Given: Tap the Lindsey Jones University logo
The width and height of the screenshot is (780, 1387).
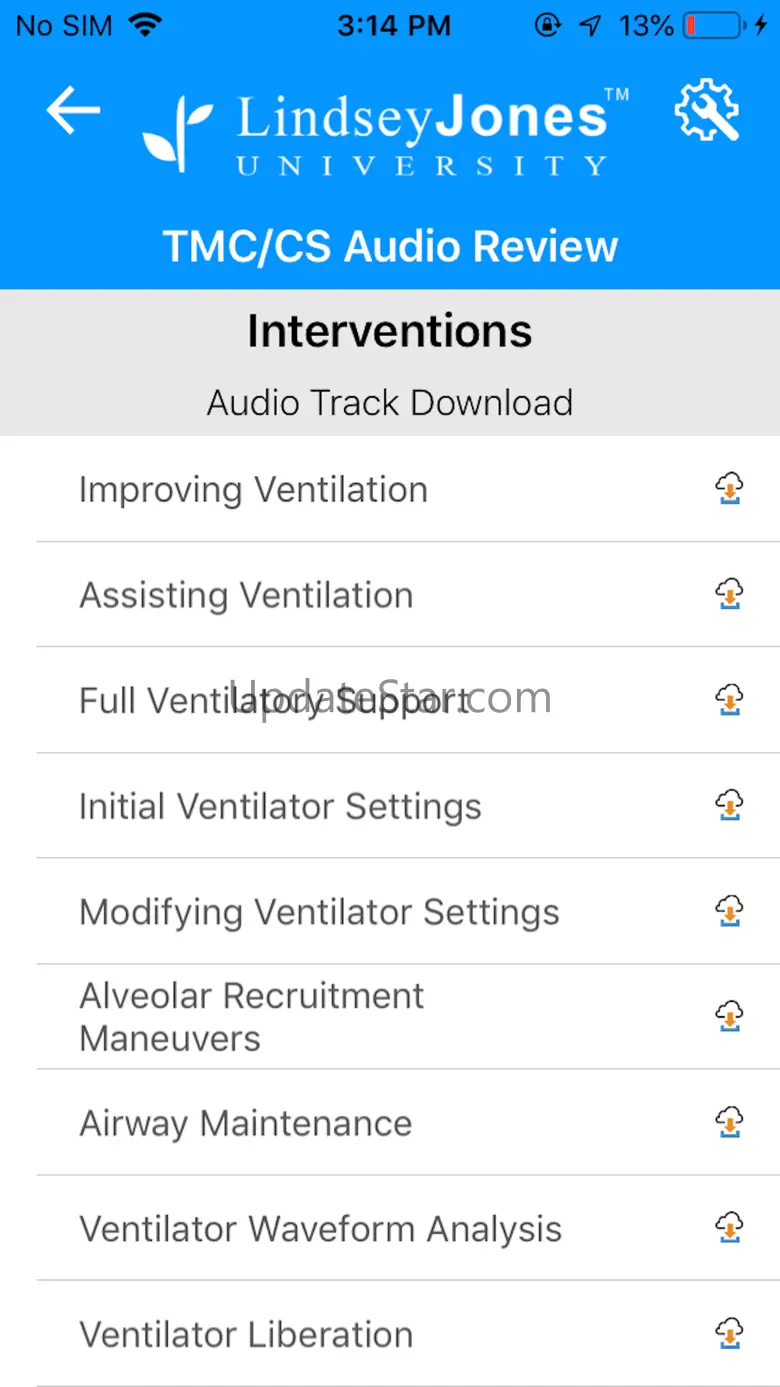Looking at the screenshot, I should coord(386,132).
